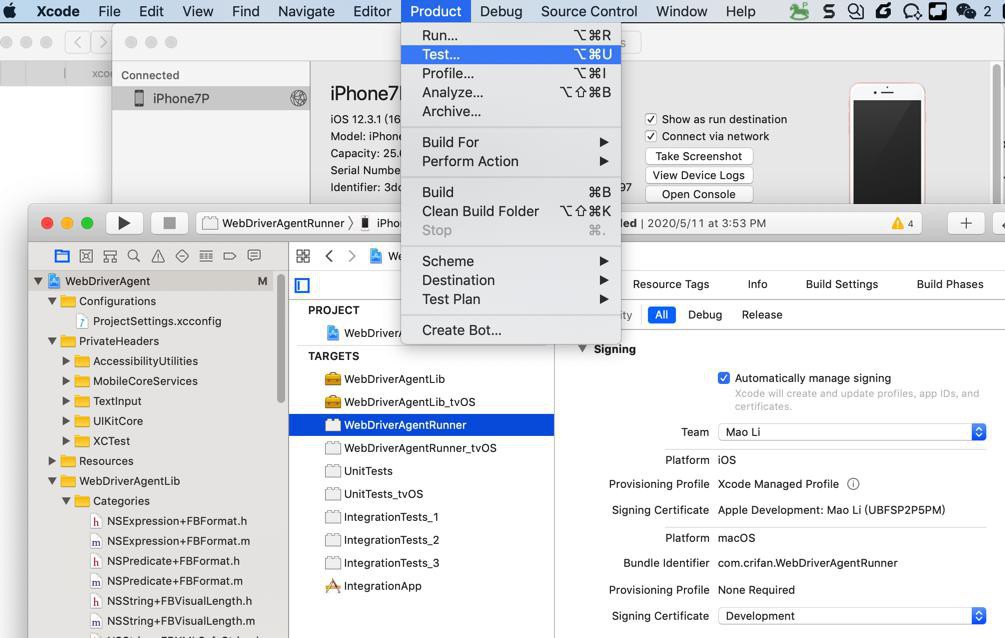Click the network globe icon beside iPhone7P

point(298,98)
